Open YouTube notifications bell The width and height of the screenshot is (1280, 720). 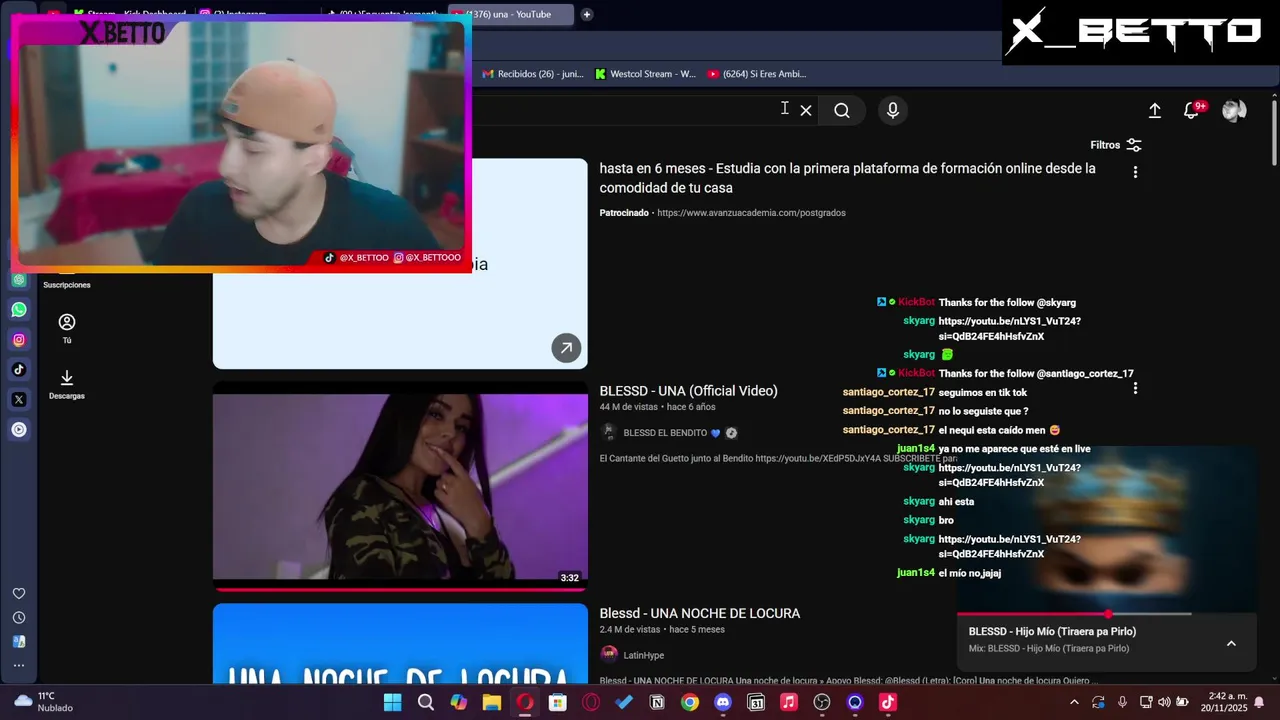[x=1192, y=111]
